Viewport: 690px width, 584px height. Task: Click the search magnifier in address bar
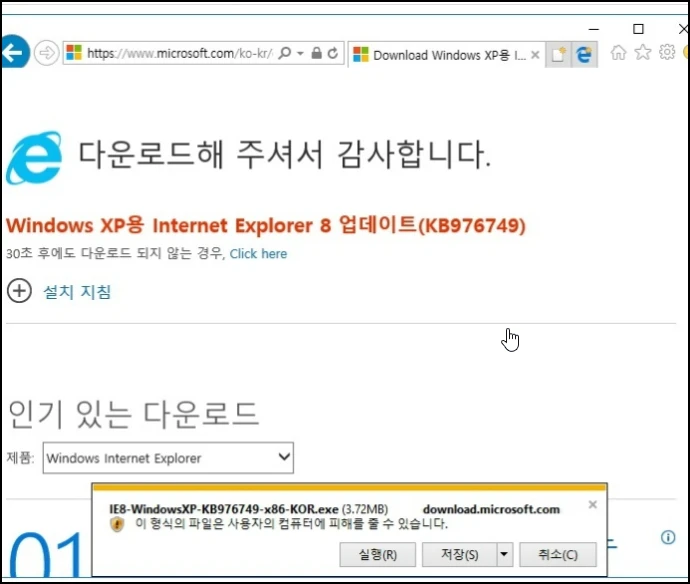(x=285, y=53)
